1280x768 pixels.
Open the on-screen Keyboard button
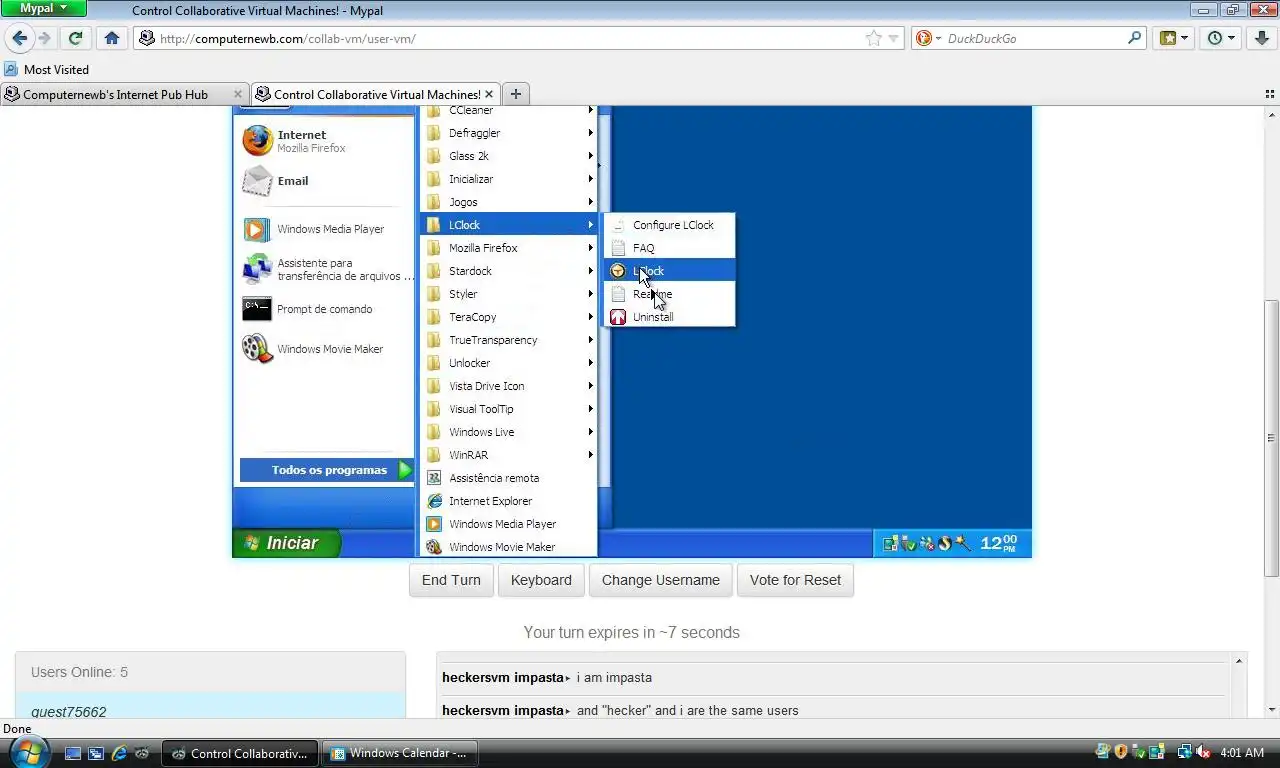pos(541,580)
